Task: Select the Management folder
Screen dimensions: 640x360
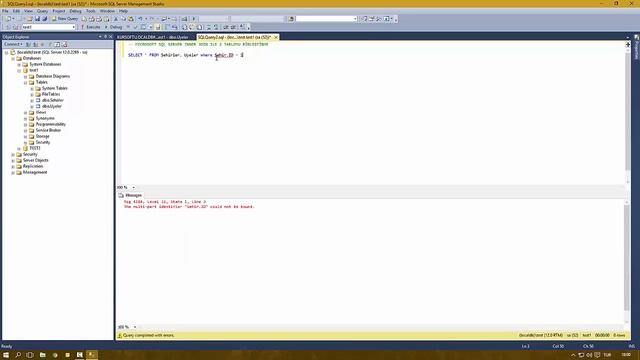Action: [35, 172]
